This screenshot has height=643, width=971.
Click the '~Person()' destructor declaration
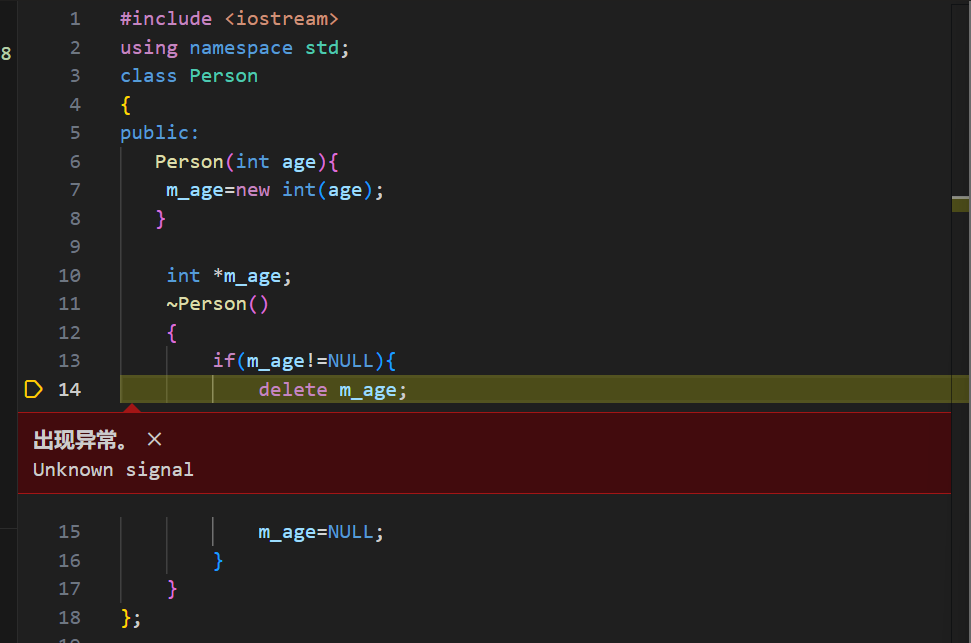point(217,304)
